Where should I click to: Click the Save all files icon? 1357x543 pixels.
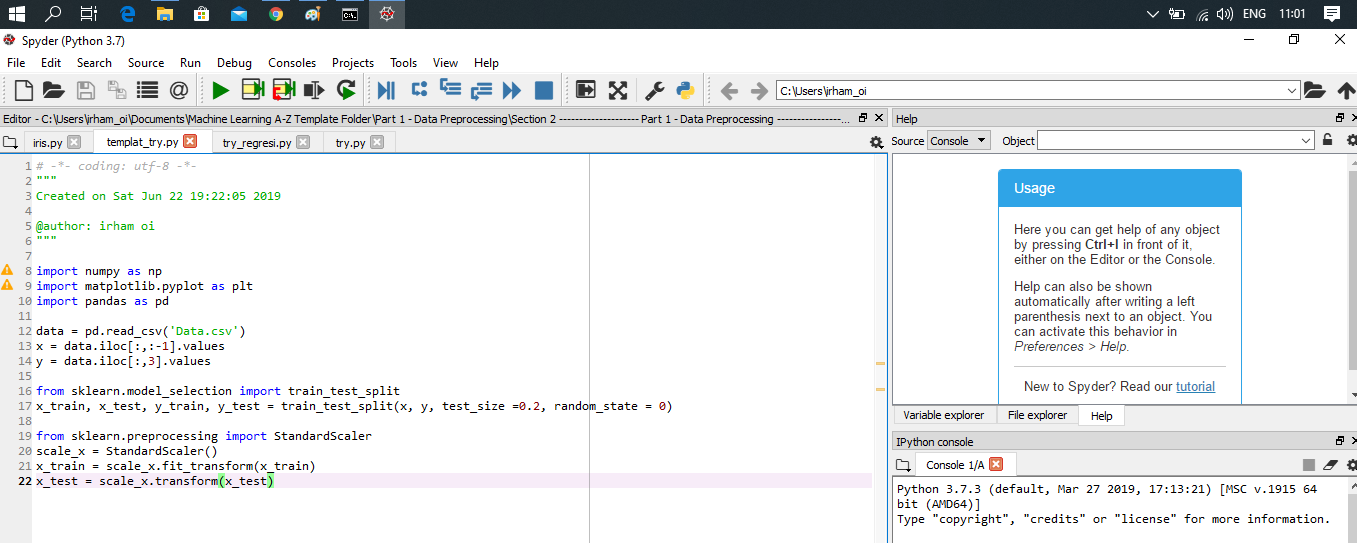pos(117,90)
